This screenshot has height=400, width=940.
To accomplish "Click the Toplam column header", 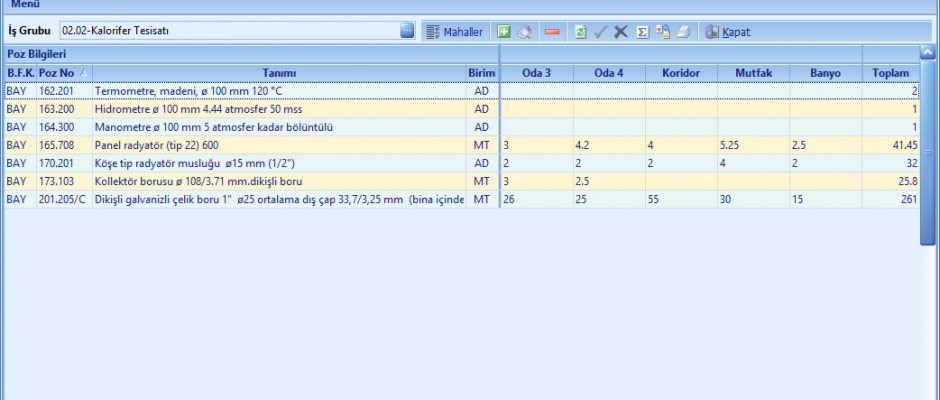I will (x=890, y=73).
